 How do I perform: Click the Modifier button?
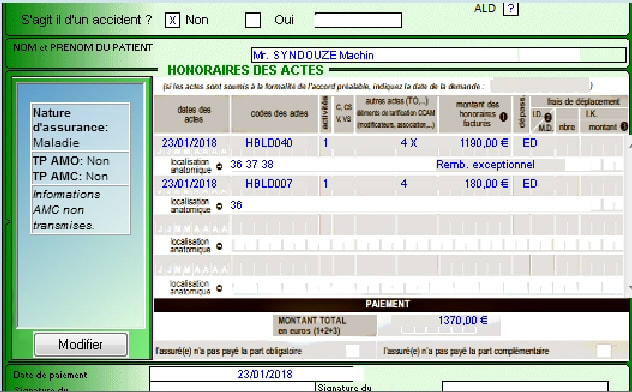(81, 344)
